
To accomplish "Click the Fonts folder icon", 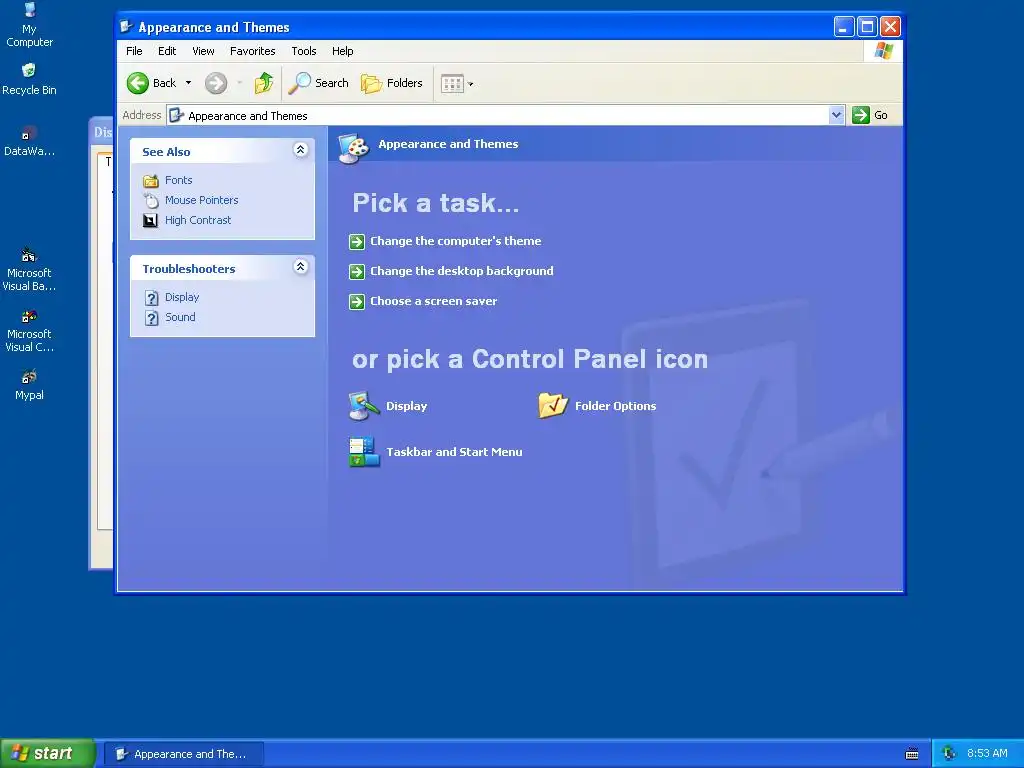I will tap(151, 181).
